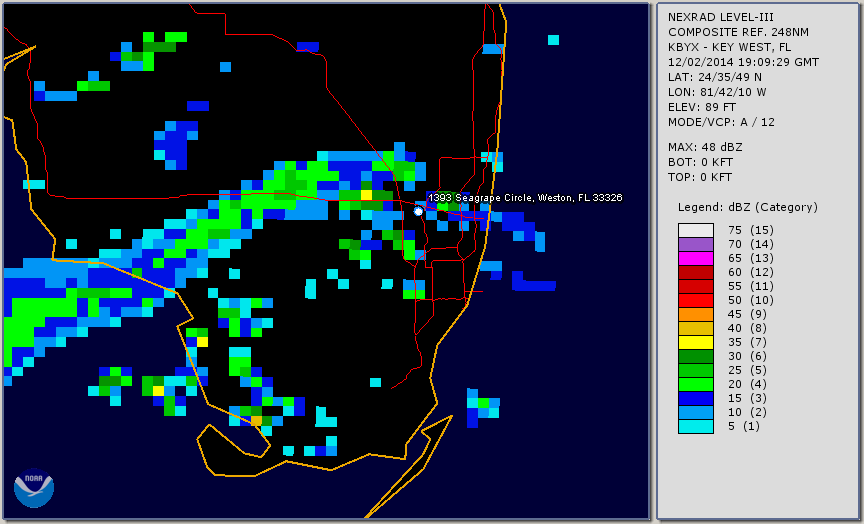This screenshot has height=524, width=864.
Task: Select the 30 dBZ dark green swatch
Action: tap(696, 356)
